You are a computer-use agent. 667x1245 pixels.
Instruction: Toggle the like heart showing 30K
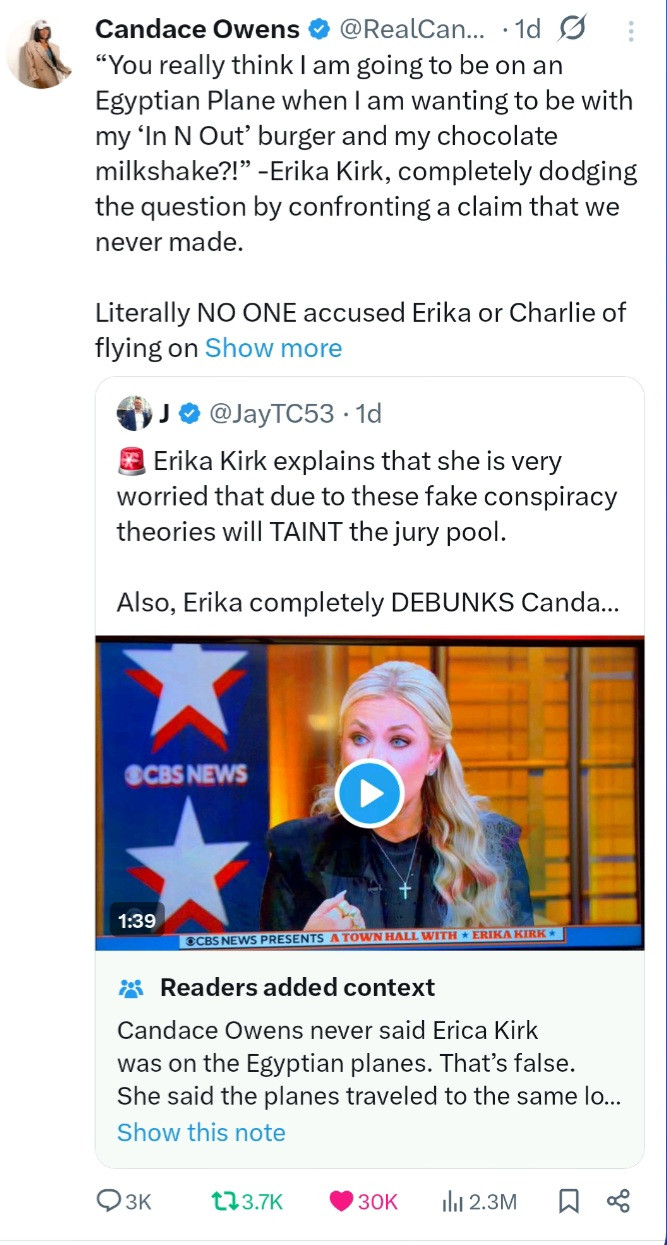click(x=341, y=1201)
